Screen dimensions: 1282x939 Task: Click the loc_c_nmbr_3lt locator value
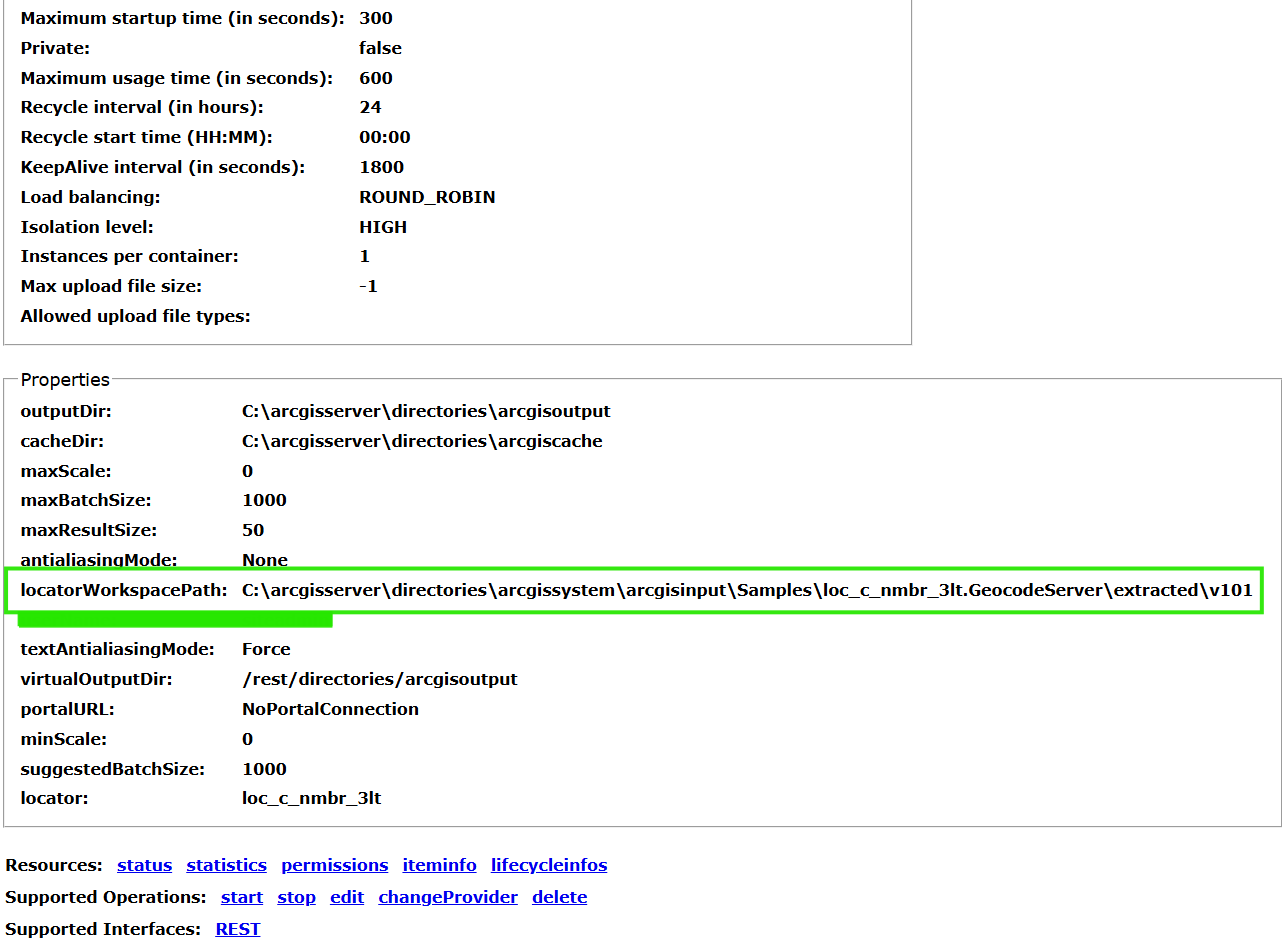coord(311,798)
